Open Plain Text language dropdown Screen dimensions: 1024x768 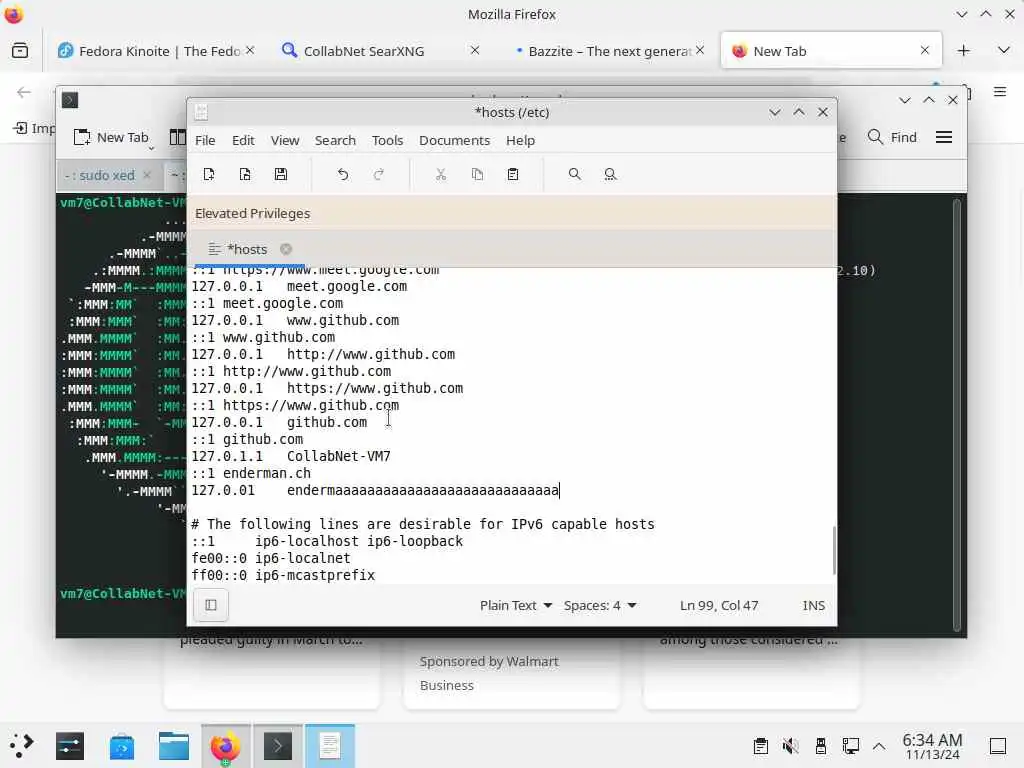pyautogui.click(x=516, y=605)
